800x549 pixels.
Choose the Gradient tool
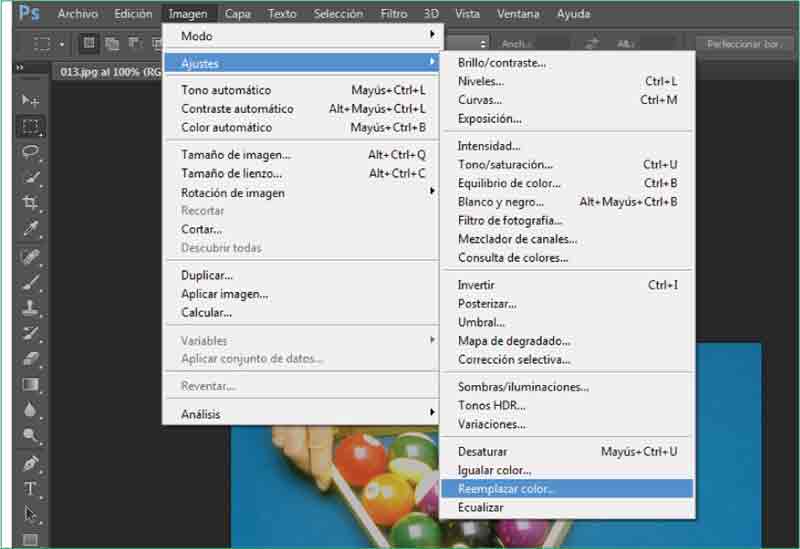[x=31, y=385]
